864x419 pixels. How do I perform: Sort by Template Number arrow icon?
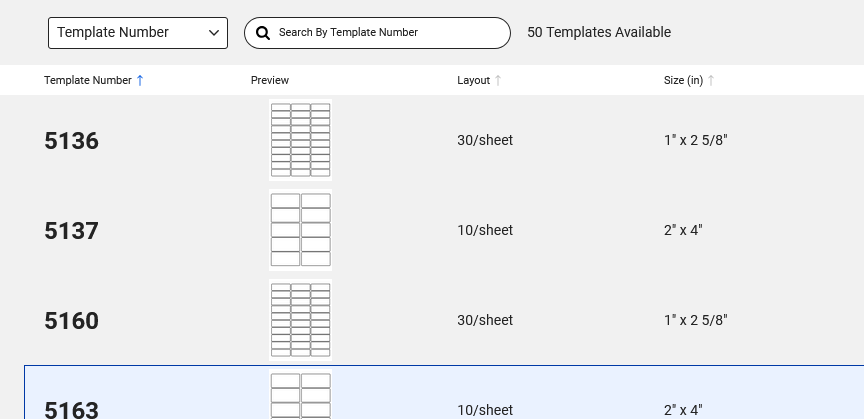(x=140, y=80)
